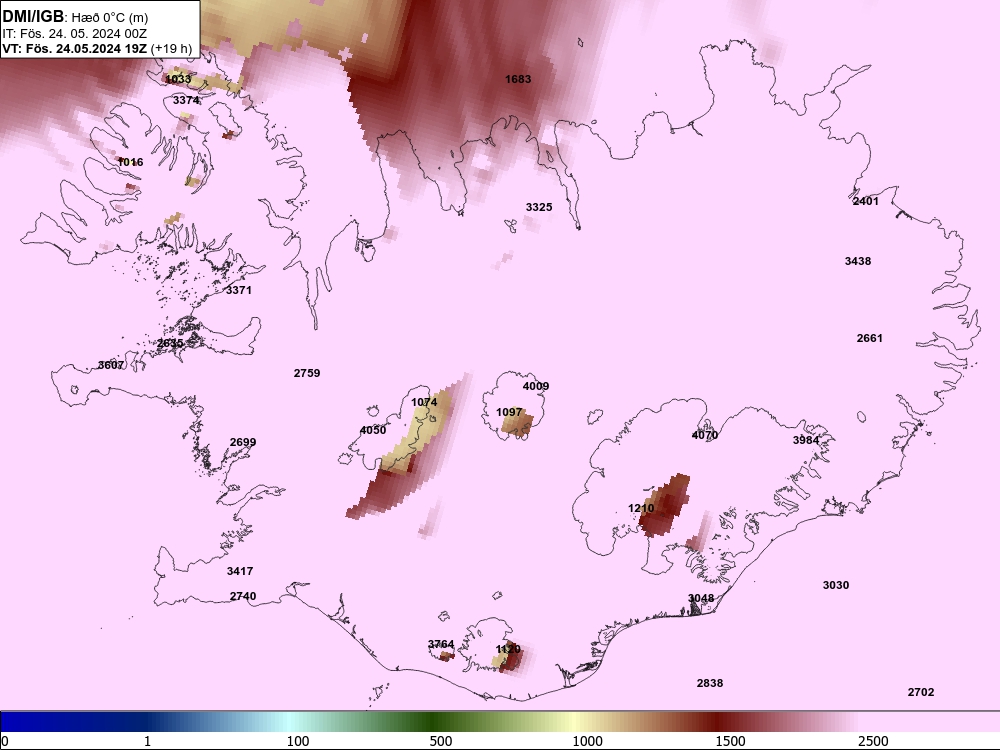Click the 3030 value label

coord(836,585)
